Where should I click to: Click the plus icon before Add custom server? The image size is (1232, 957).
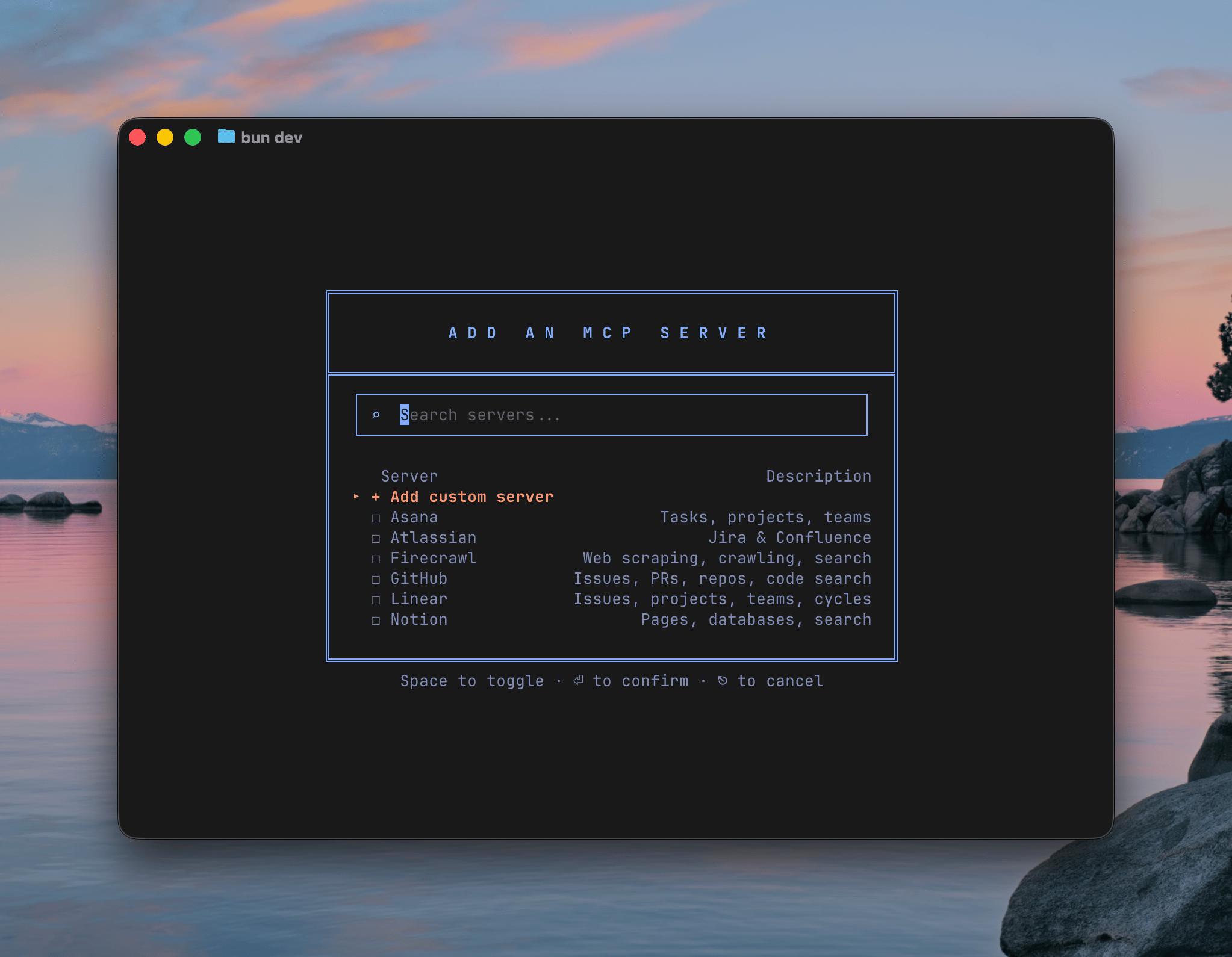pos(376,497)
